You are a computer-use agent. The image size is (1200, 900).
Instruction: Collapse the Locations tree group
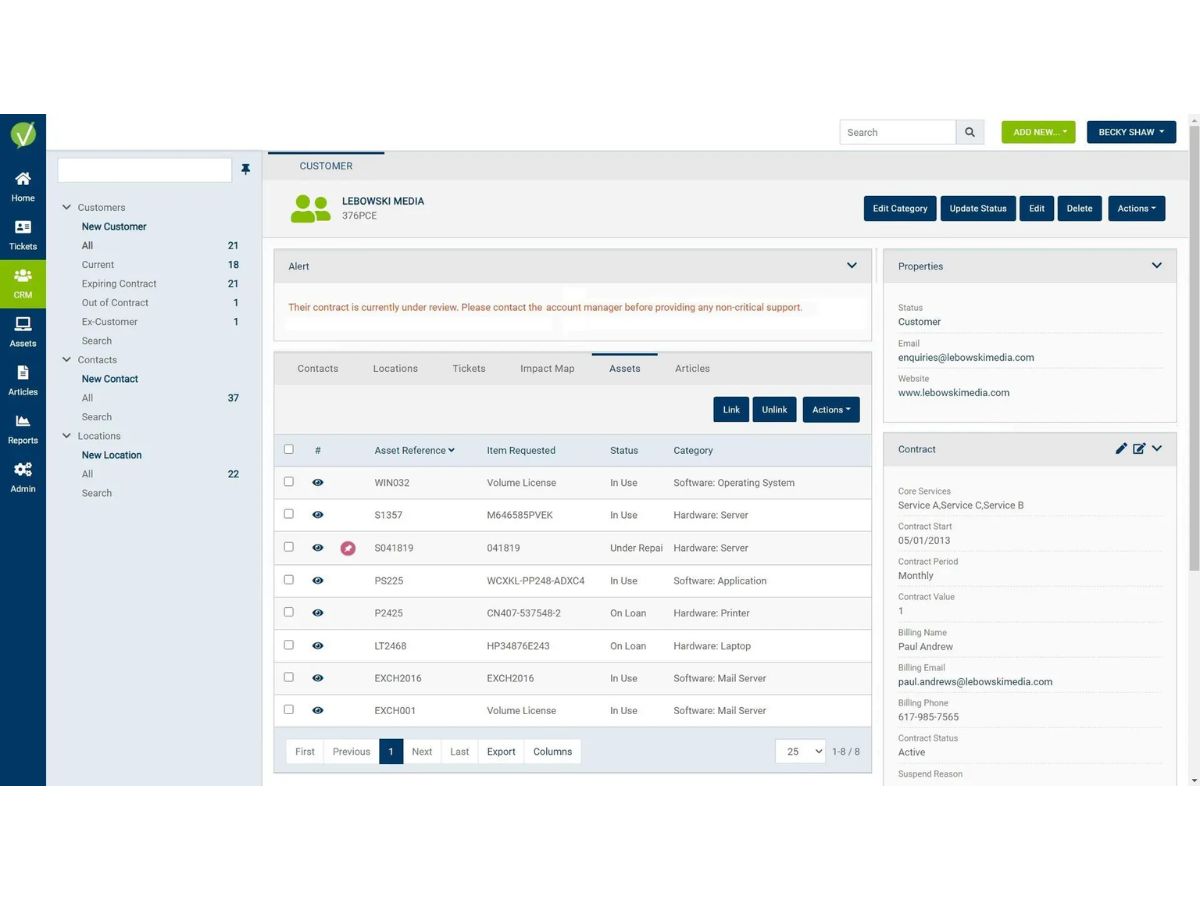pos(67,436)
